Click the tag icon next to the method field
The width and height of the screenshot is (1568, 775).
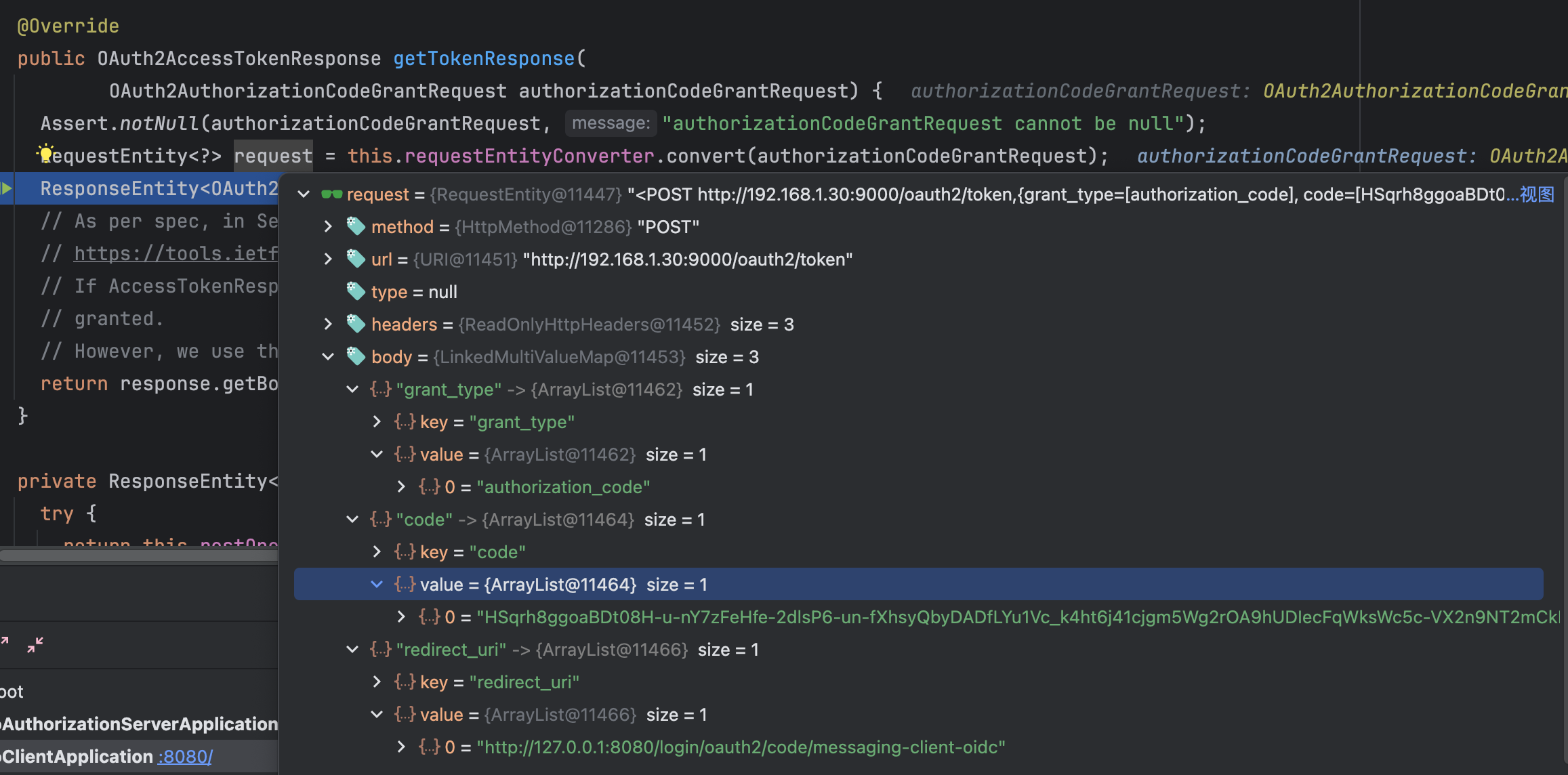click(x=356, y=226)
